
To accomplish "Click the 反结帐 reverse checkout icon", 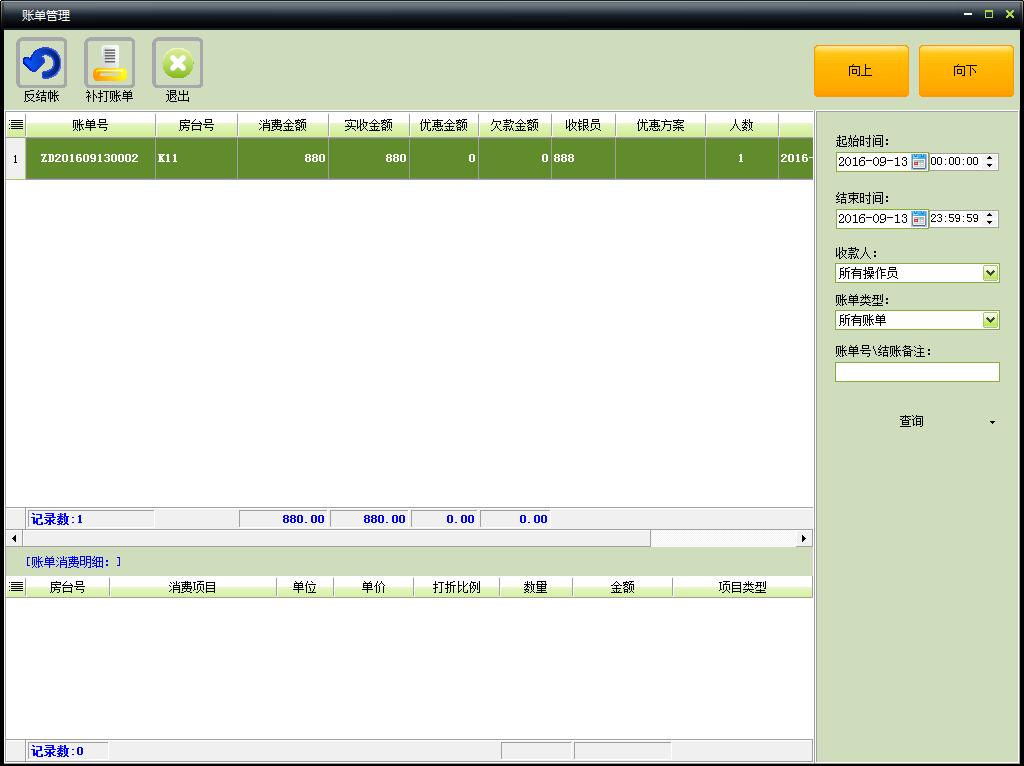I will 41,63.
